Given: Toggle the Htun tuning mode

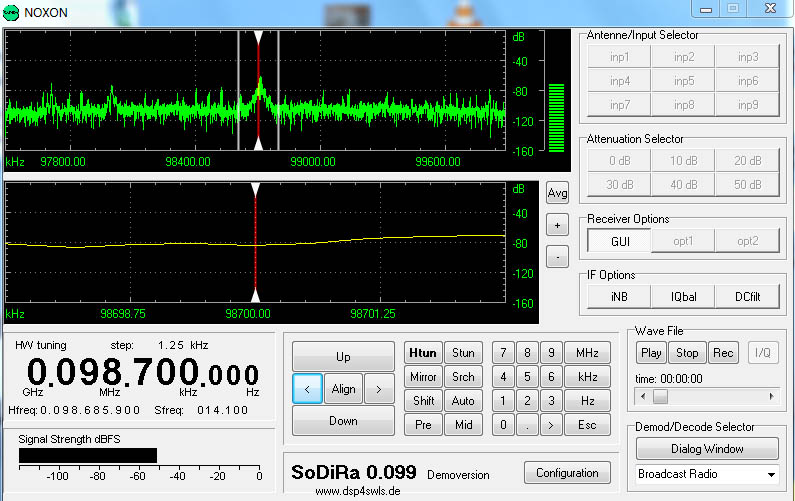Looking at the screenshot, I should point(423,353).
